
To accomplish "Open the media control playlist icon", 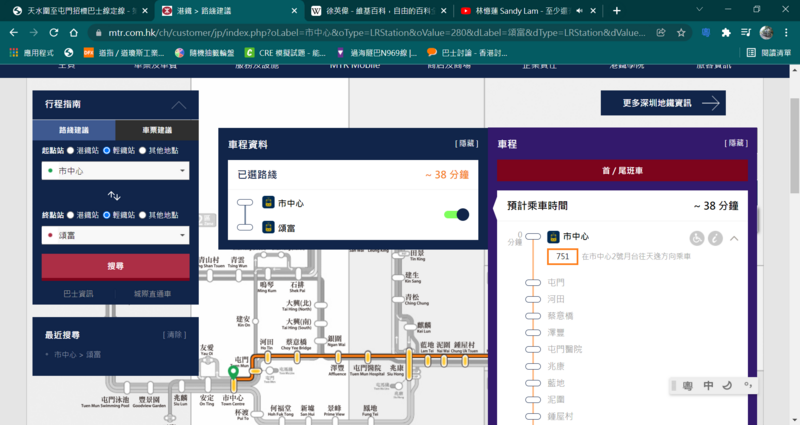I will [746, 33].
